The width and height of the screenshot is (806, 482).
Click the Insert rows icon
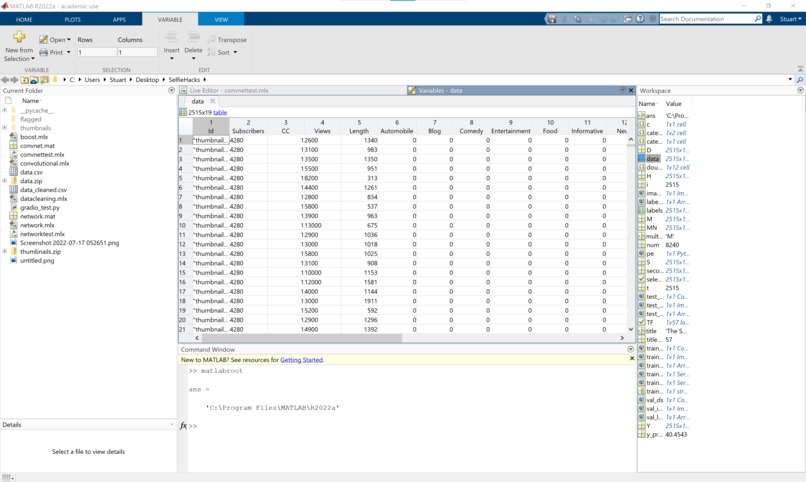click(171, 38)
